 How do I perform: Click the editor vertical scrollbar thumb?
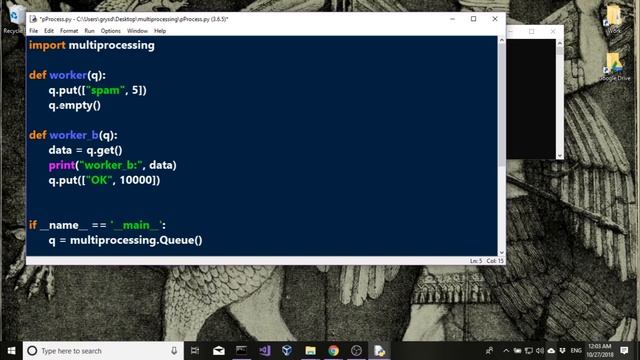pyautogui.click(x=502, y=105)
